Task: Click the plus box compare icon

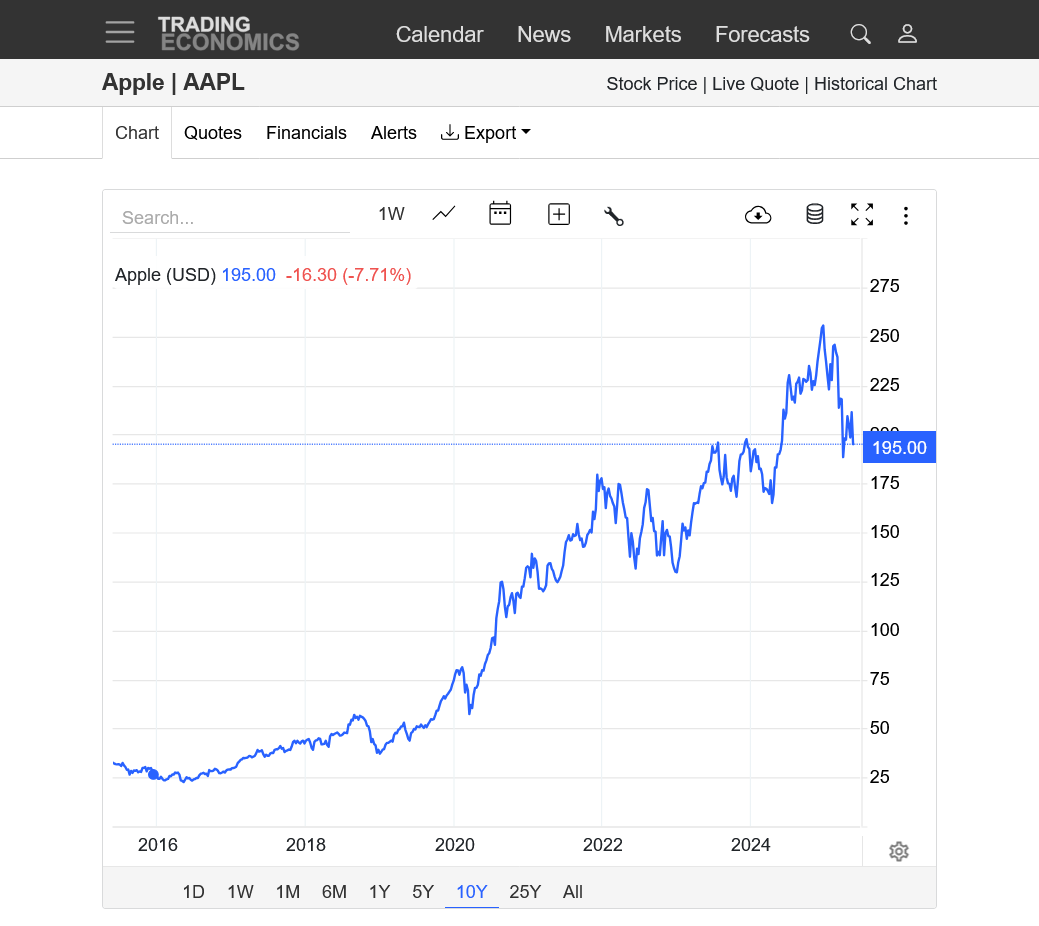Action: [x=559, y=215]
